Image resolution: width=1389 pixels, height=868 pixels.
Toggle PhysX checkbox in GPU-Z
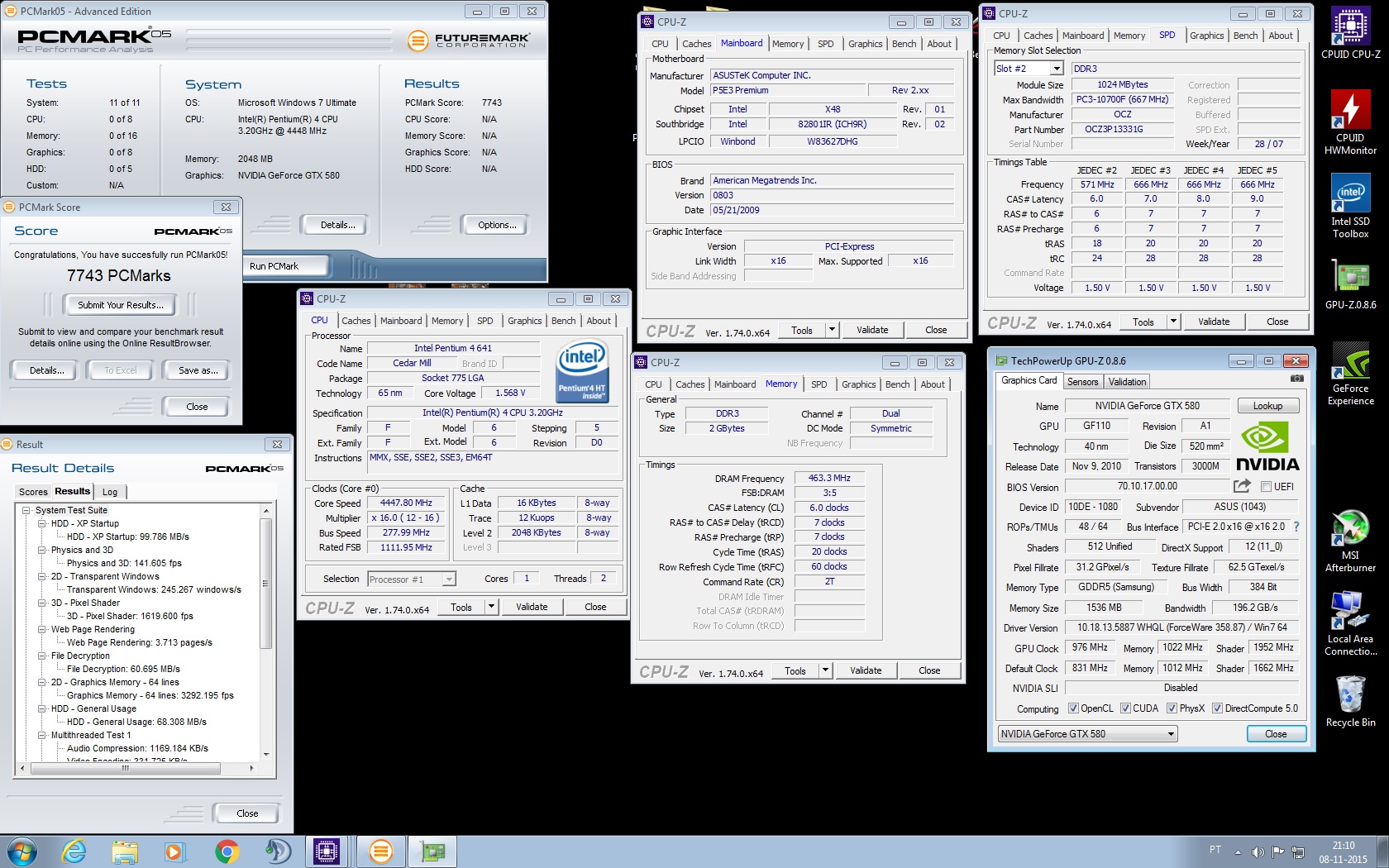pos(1172,708)
